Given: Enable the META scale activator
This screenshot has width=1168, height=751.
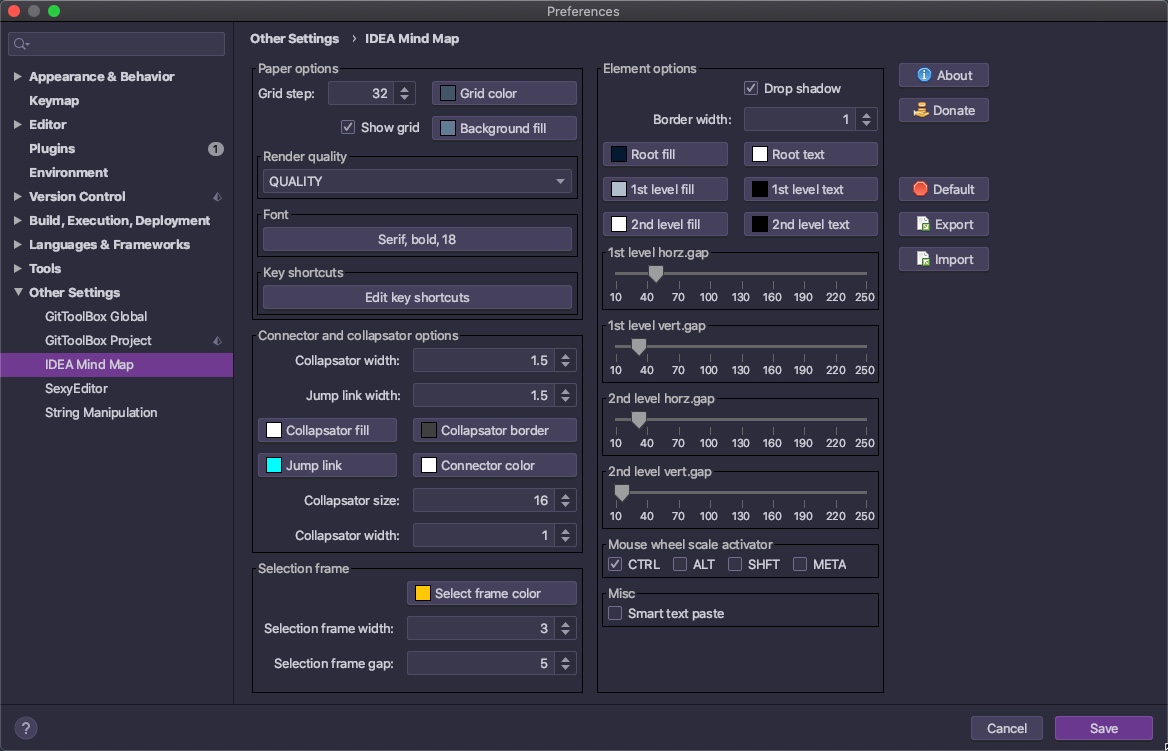Looking at the screenshot, I should point(800,565).
